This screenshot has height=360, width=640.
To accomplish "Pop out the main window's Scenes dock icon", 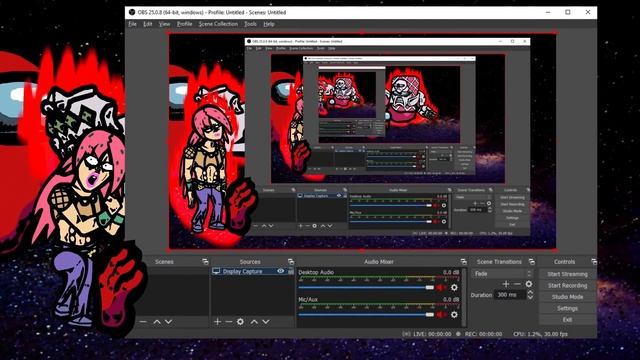I will pyautogui.click(x=205, y=262).
